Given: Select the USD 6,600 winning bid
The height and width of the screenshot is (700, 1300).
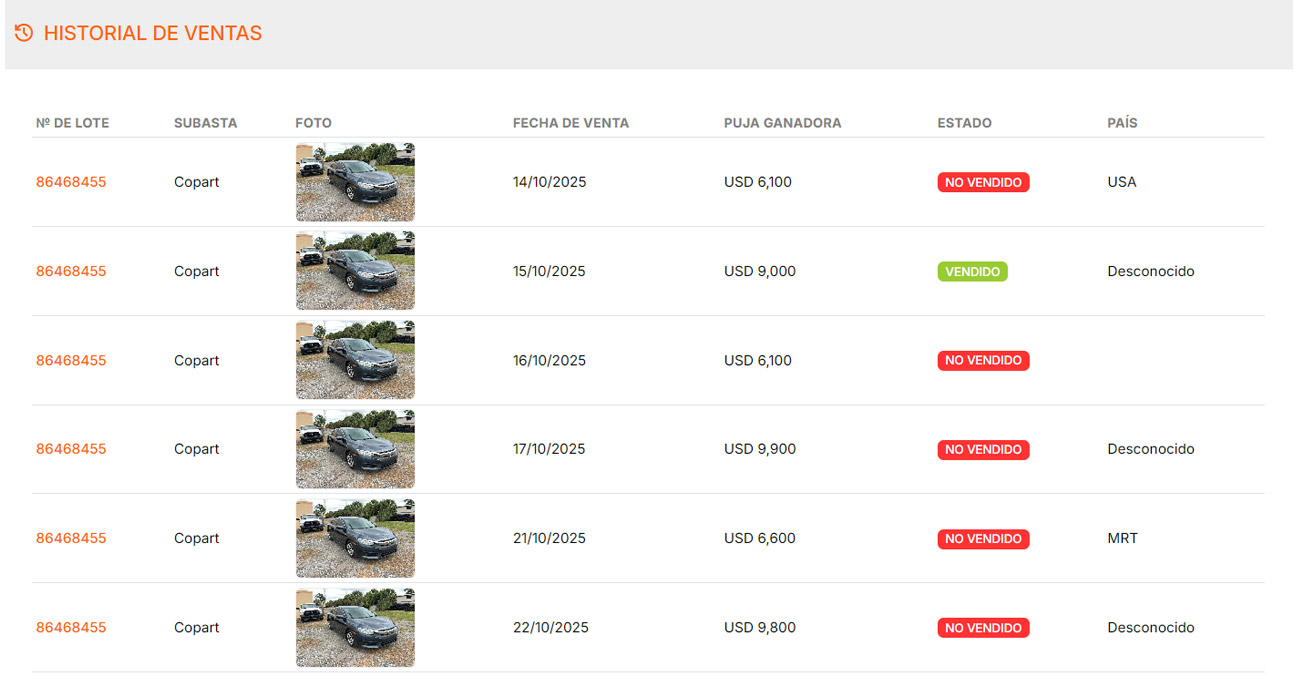Looking at the screenshot, I should (x=760, y=538).
